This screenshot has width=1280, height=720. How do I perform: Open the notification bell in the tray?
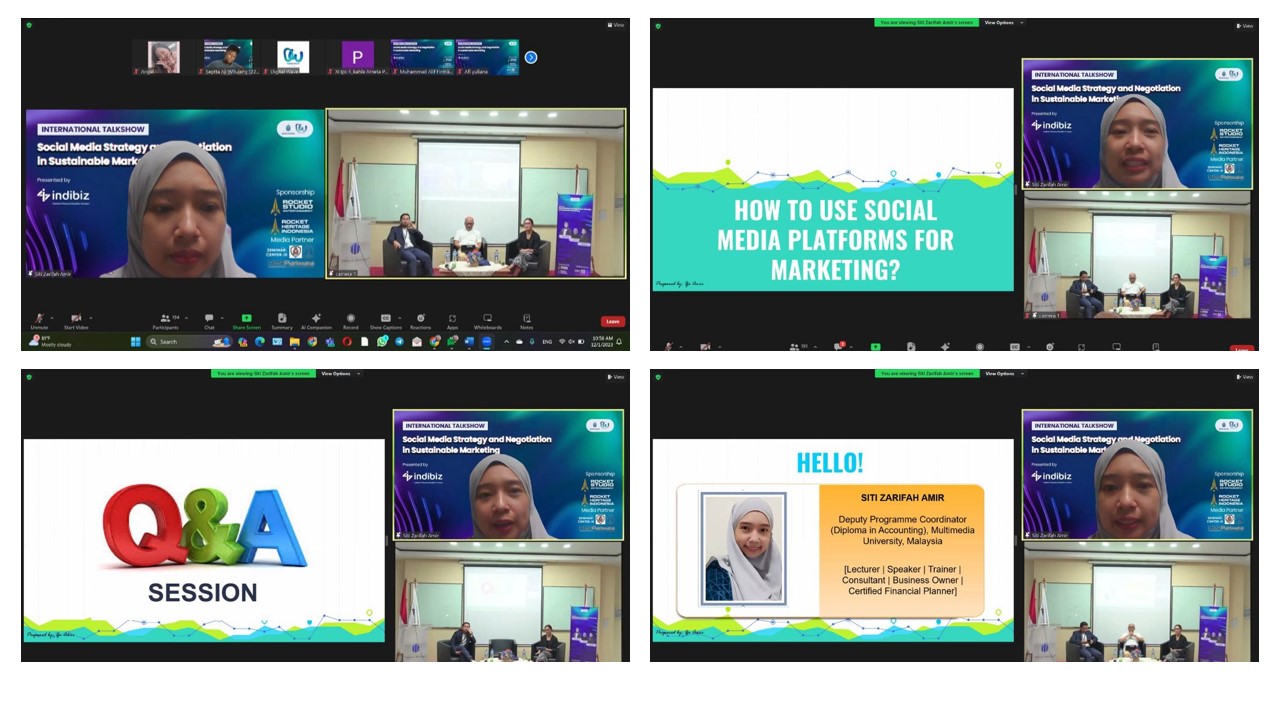[619, 341]
